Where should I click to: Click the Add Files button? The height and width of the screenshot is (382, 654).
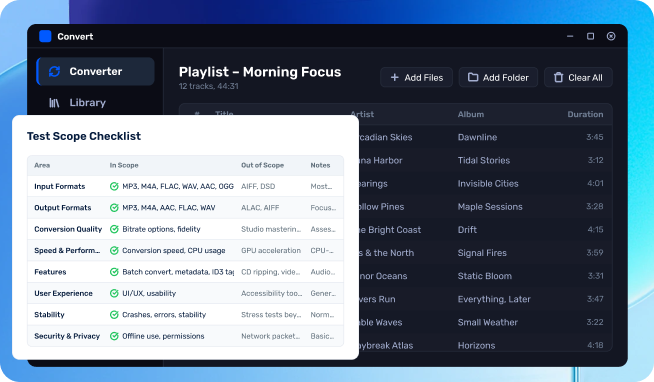point(416,78)
